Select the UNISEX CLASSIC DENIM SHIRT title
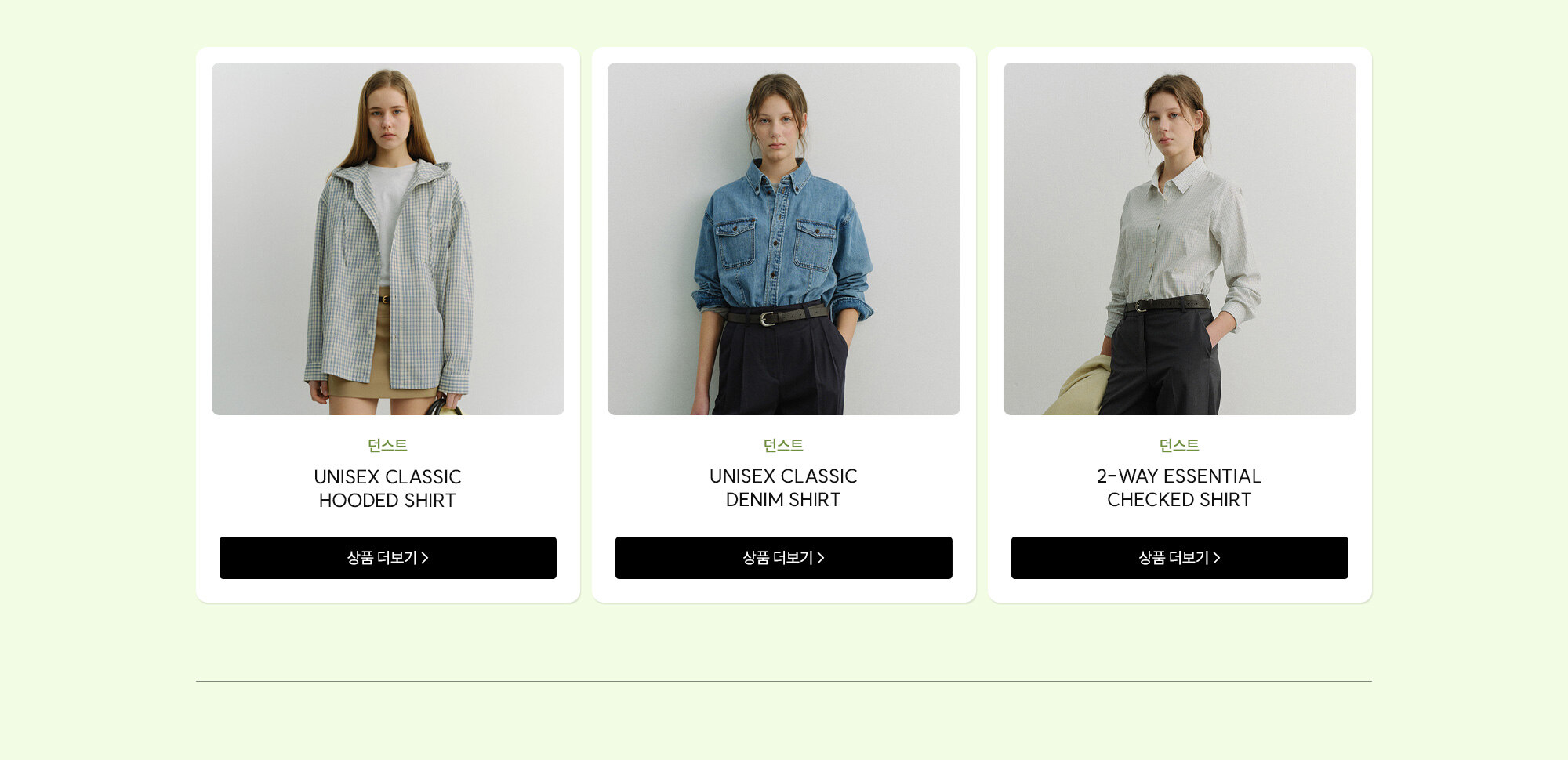The height and width of the screenshot is (760, 1568). point(784,487)
